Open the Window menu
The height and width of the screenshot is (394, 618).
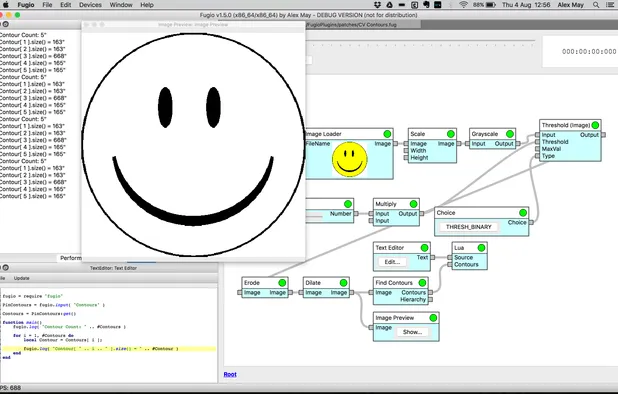[121, 5]
